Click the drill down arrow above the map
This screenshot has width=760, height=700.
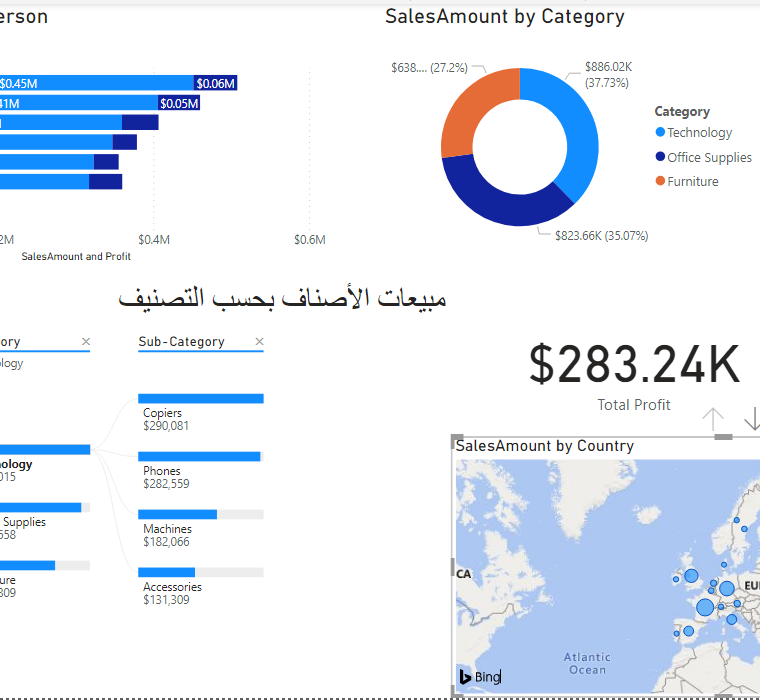(751, 419)
